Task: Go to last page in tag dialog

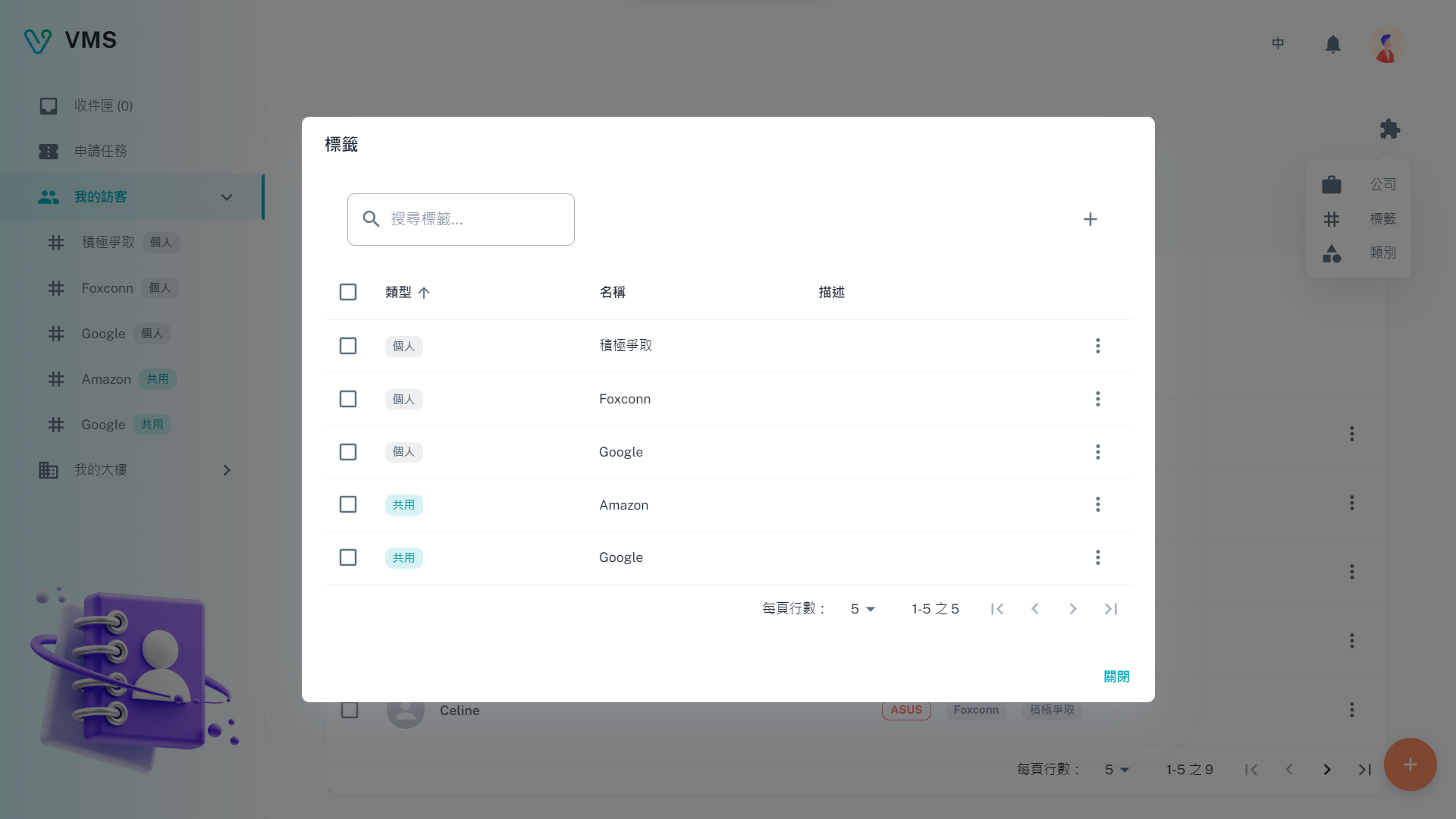Action: (x=1110, y=609)
